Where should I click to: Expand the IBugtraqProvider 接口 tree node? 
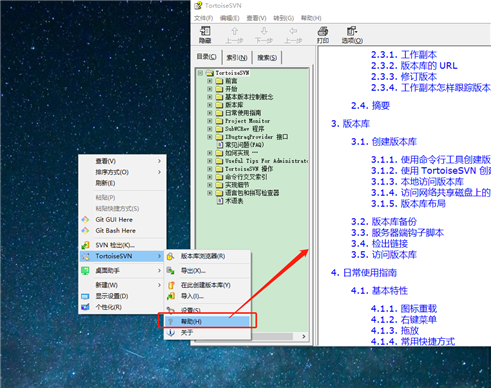(x=210, y=137)
